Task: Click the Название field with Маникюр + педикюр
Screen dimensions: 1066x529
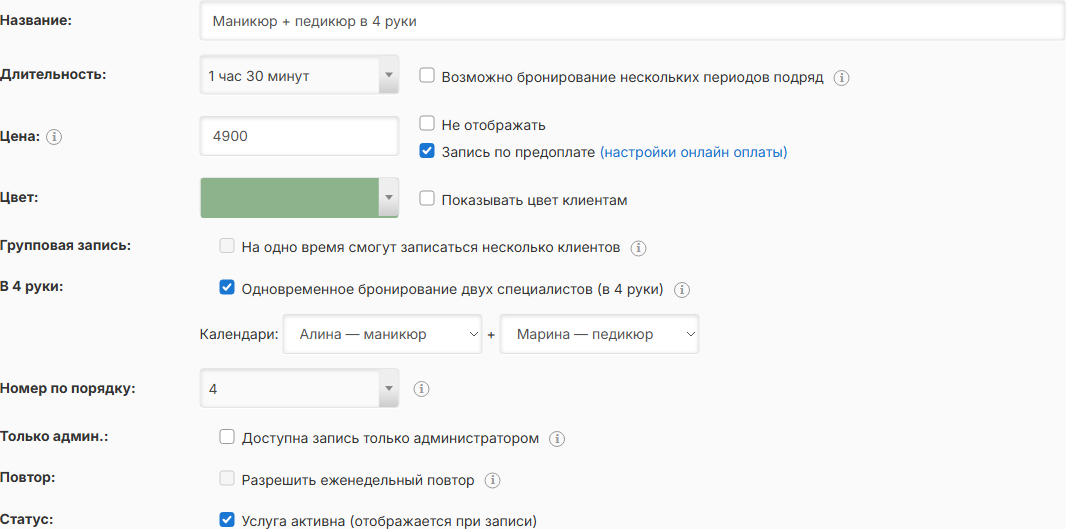Action: click(633, 21)
